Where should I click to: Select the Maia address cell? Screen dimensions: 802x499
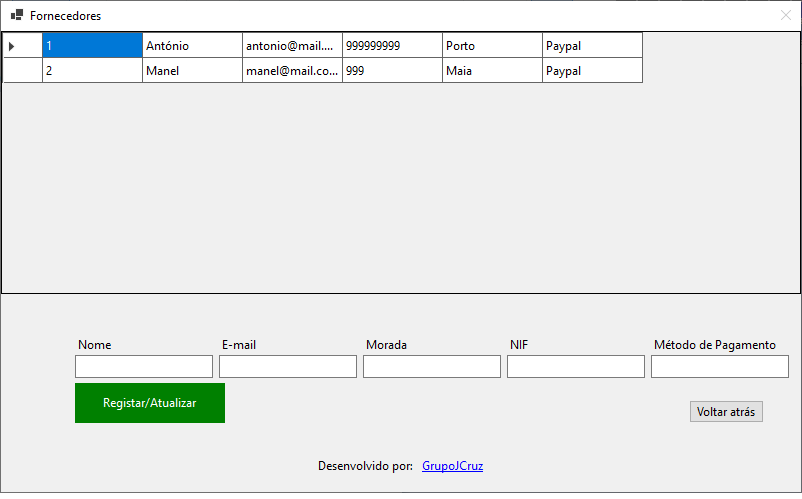[492, 71]
